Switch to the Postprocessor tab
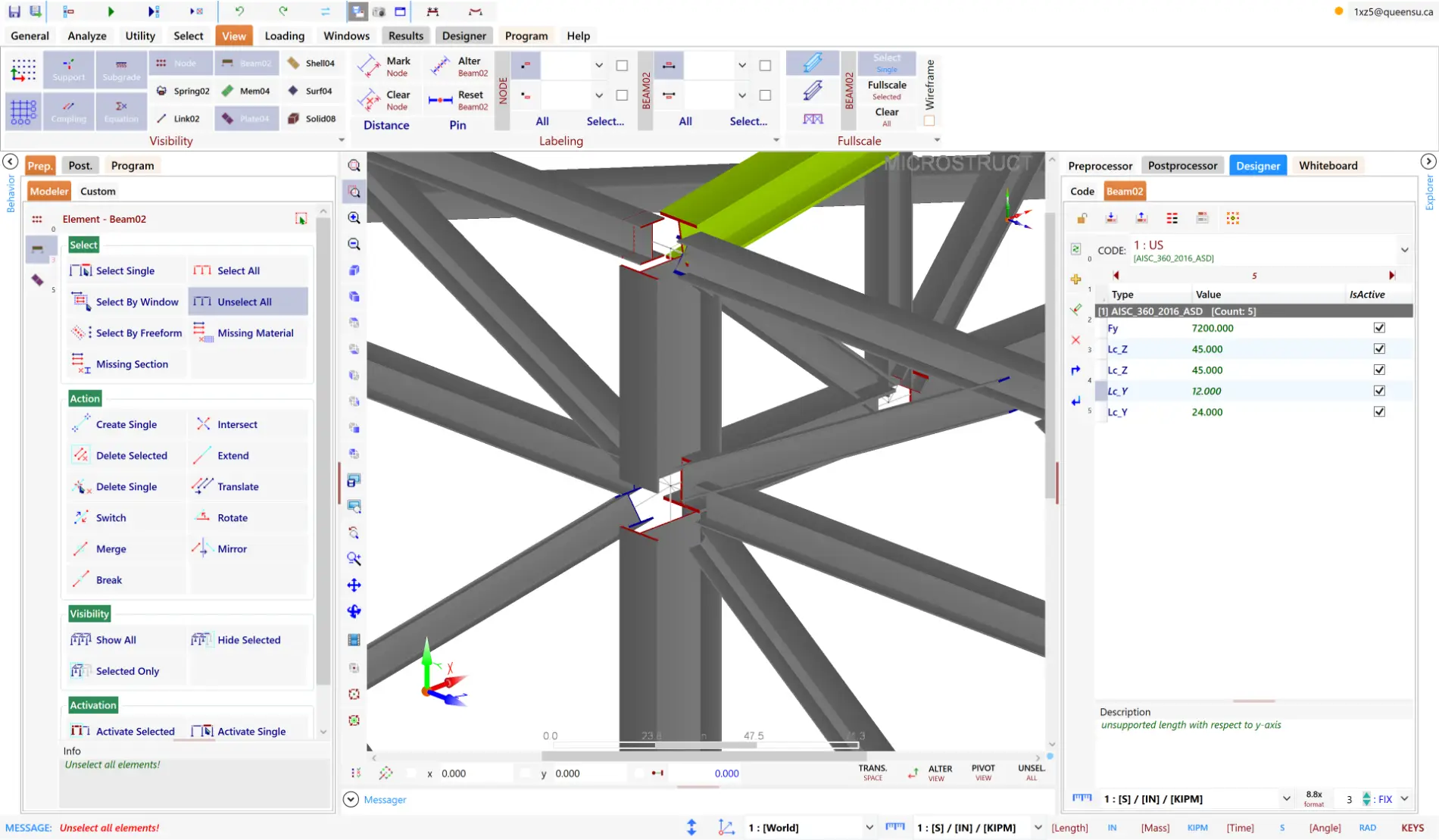Image resolution: width=1439 pixels, height=840 pixels. coord(1182,165)
